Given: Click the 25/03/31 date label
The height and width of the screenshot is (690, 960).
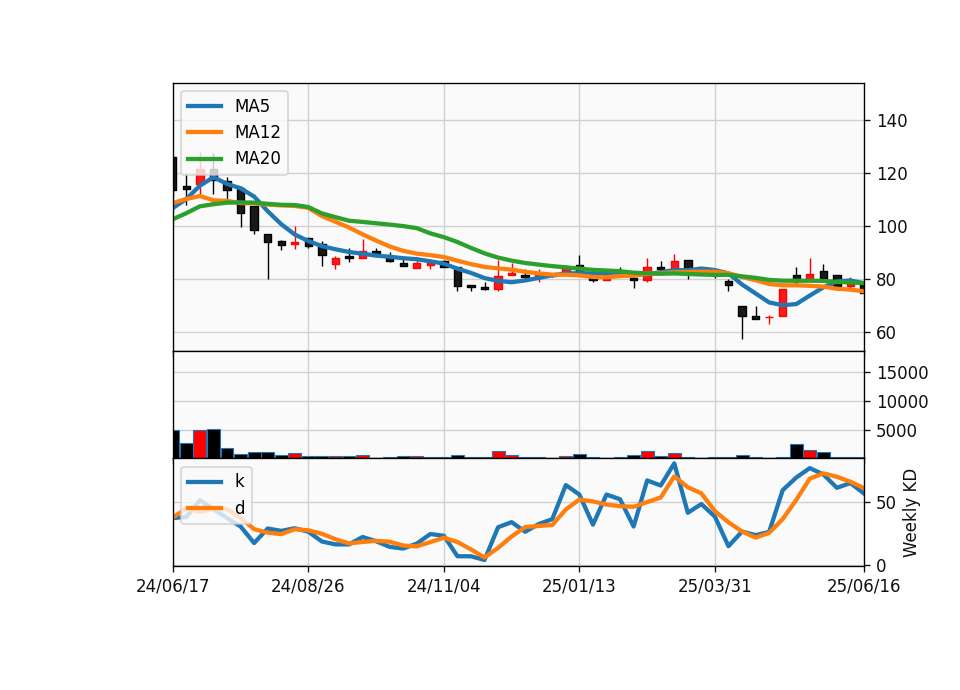Looking at the screenshot, I should pos(714,586).
